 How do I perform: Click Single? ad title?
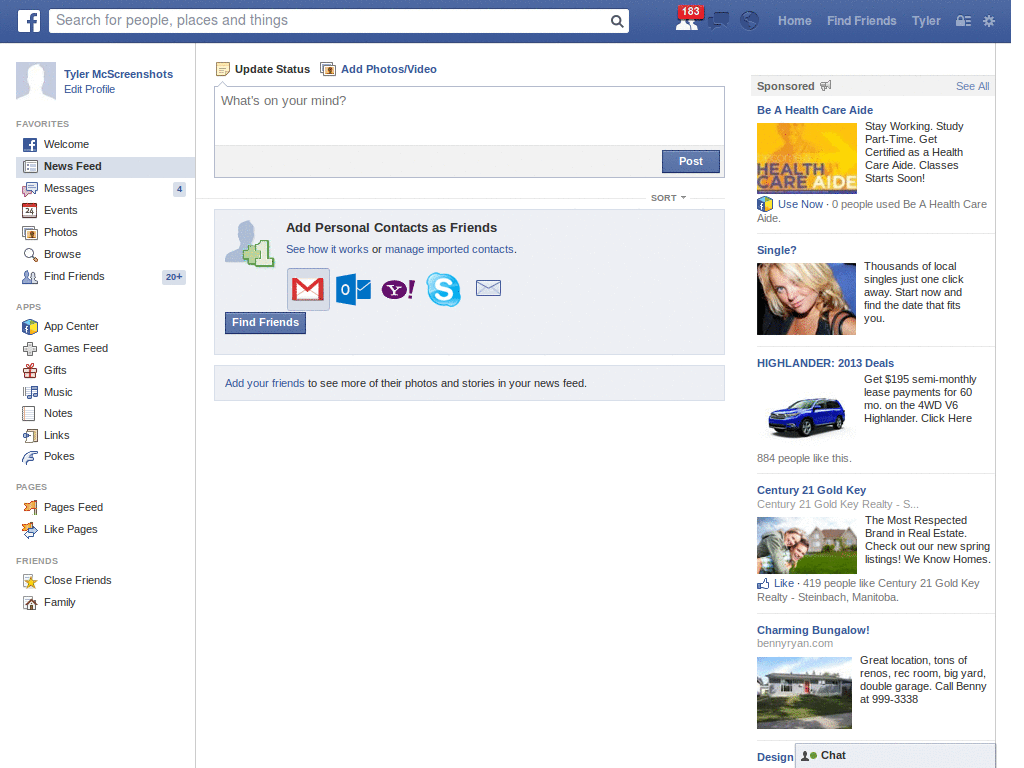(776, 250)
